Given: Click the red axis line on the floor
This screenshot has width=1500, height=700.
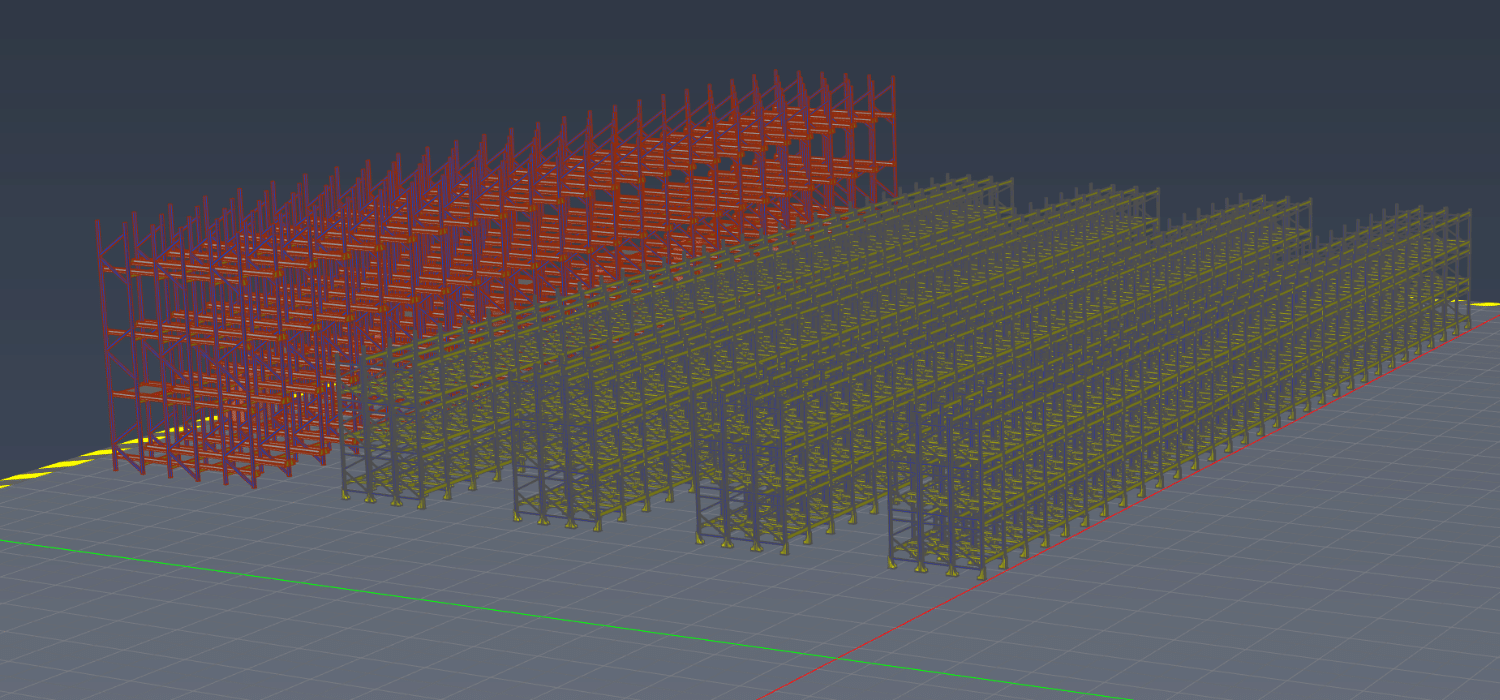Looking at the screenshot, I should pos(1128,507).
